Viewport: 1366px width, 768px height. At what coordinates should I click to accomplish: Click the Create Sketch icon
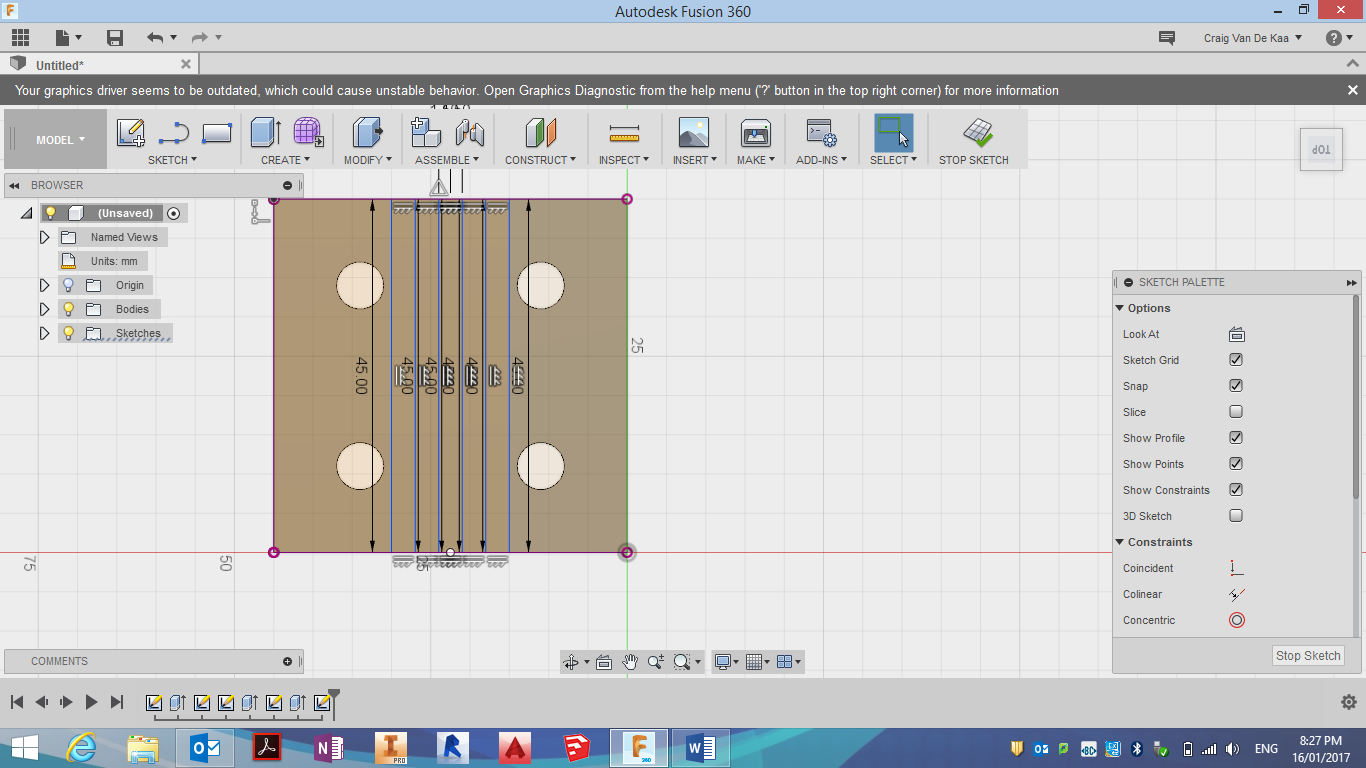tap(131, 132)
